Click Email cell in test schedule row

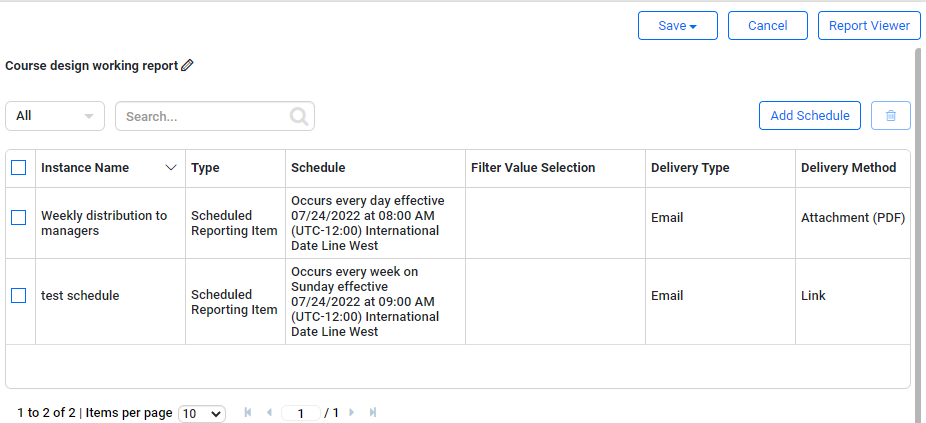click(x=720, y=302)
